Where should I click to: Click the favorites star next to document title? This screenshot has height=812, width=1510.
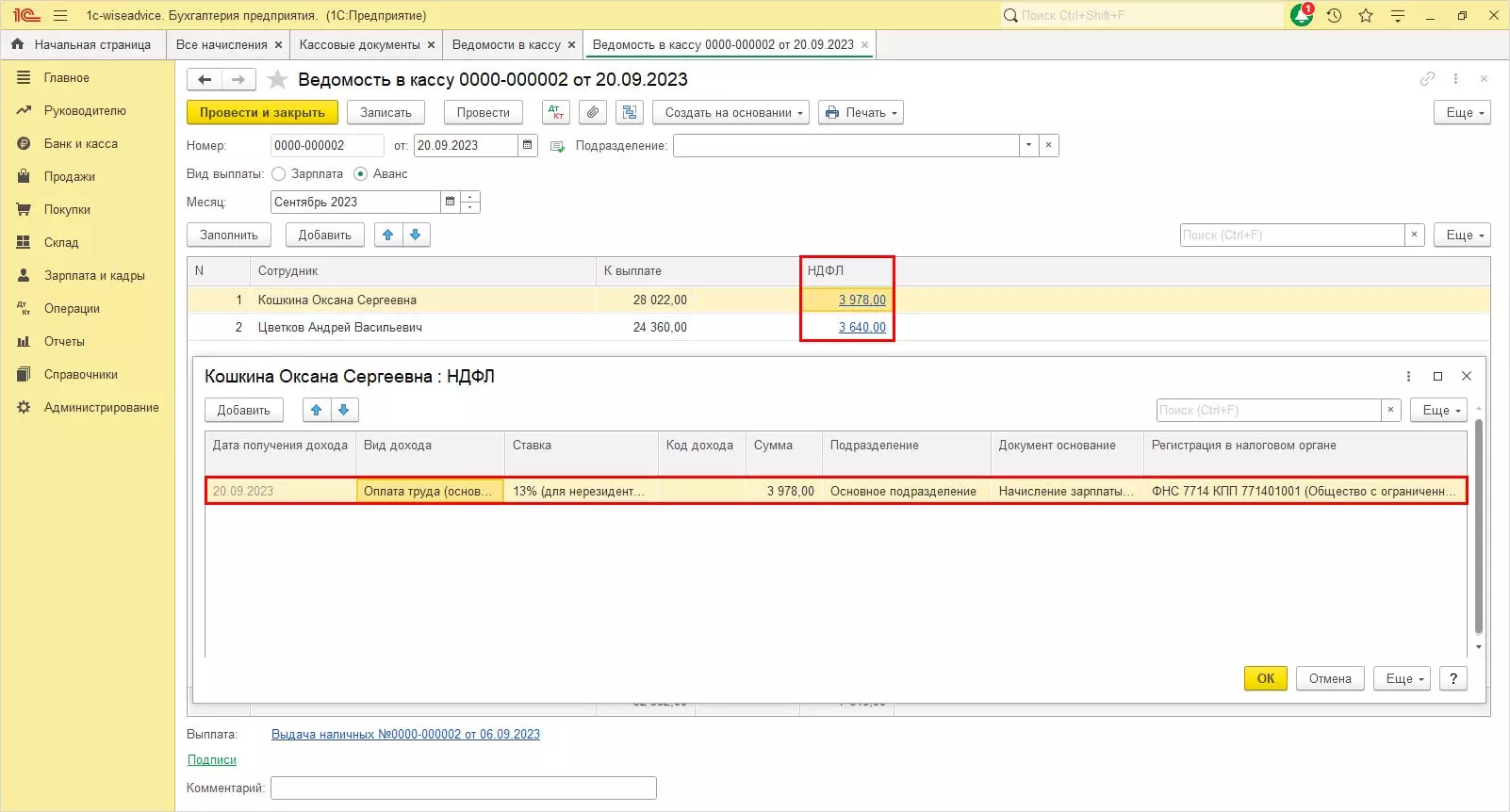(277, 80)
